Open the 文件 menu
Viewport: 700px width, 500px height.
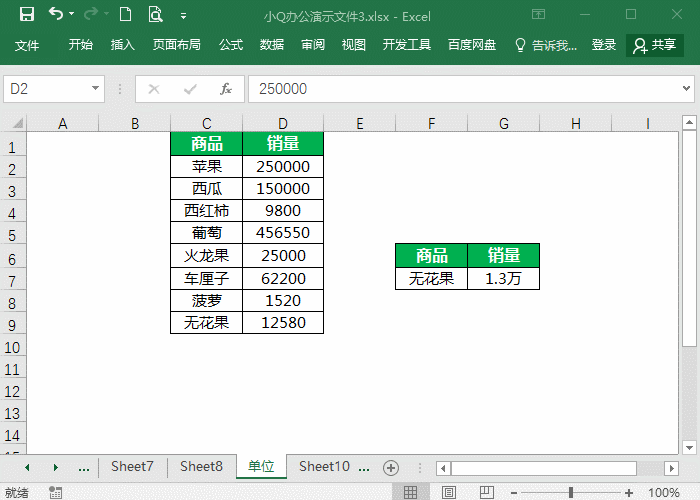click(x=27, y=45)
